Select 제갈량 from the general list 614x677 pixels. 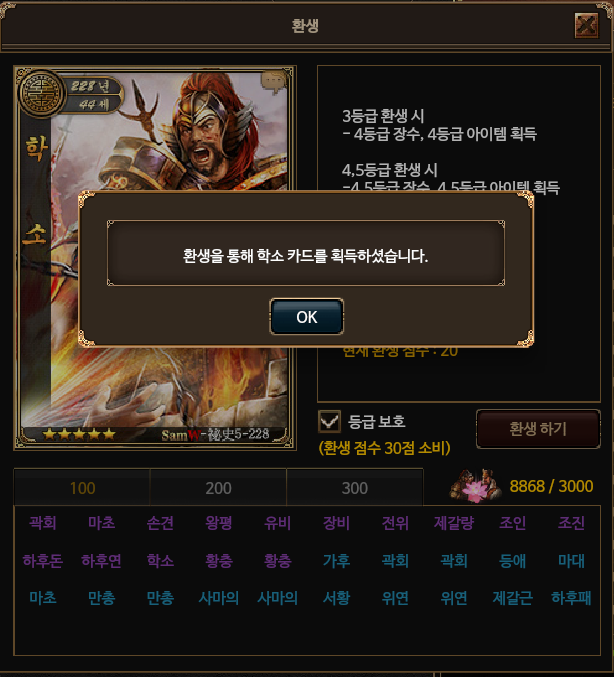click(454, 523)
